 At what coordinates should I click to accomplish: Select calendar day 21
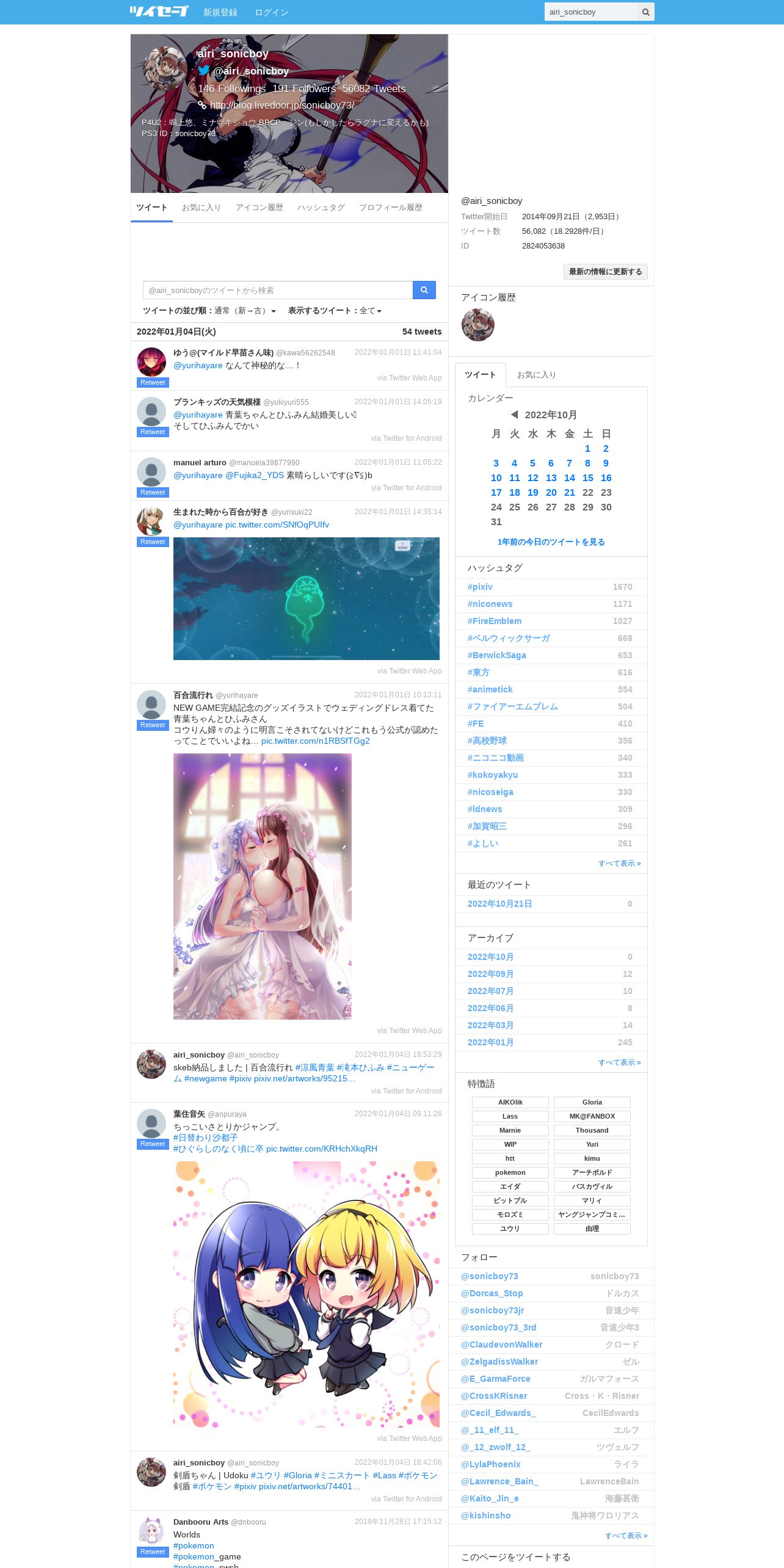tap(570, 492)
